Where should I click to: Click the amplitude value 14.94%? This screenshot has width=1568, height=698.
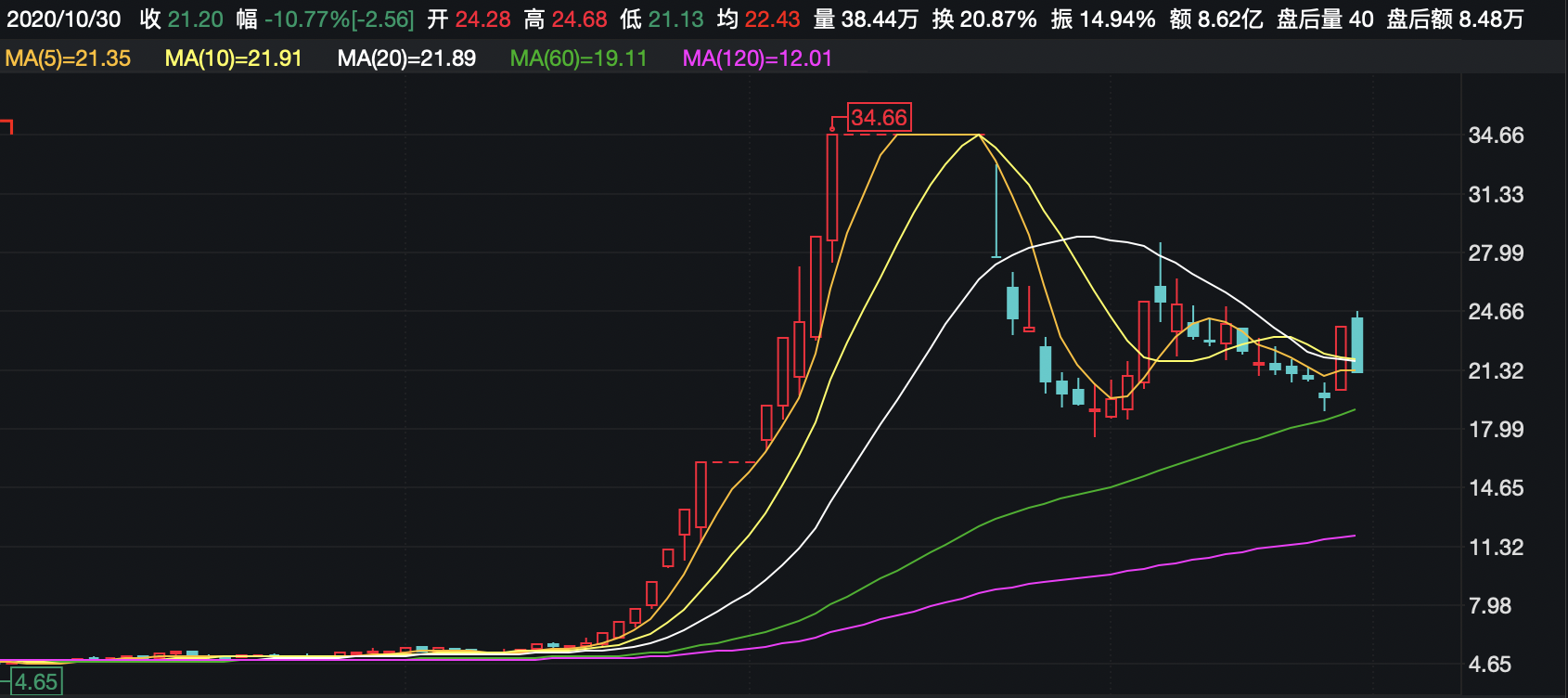(x=1116, y=19)
